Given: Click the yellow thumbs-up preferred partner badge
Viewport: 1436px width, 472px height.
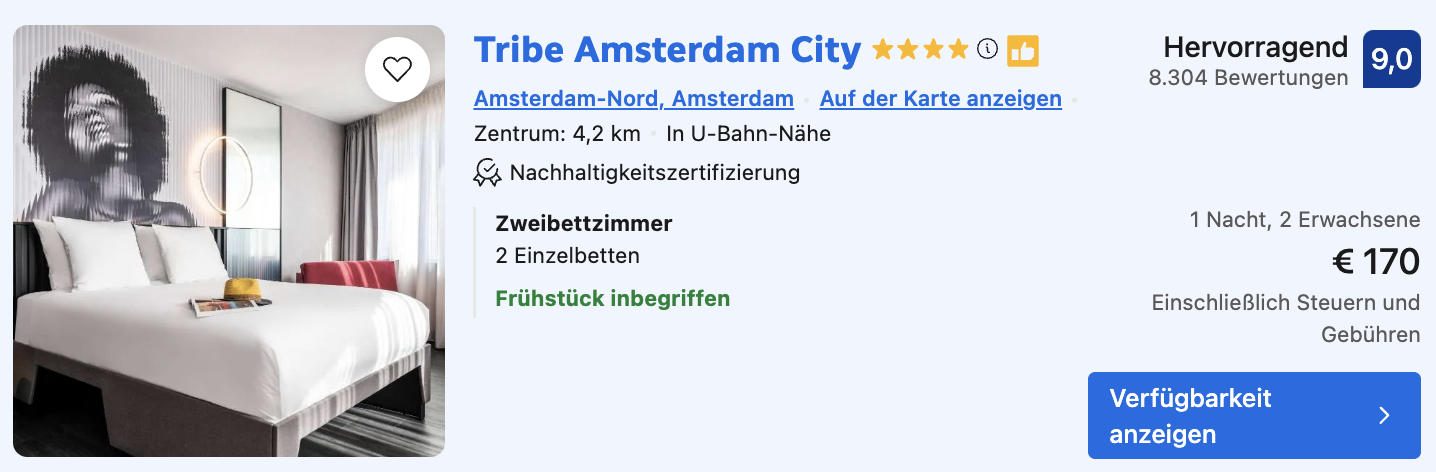Looking at the screenshot, I should 1023,51.
